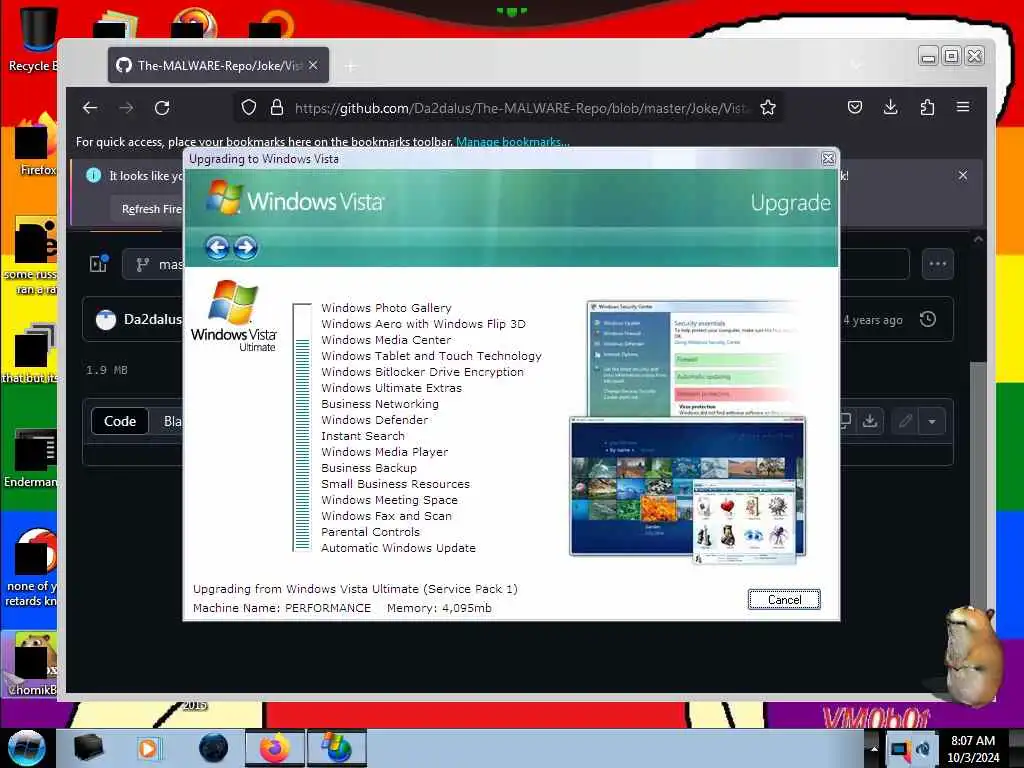Open Vista upgrade taskbar icon
The image size is (1024, 768).
337,748
